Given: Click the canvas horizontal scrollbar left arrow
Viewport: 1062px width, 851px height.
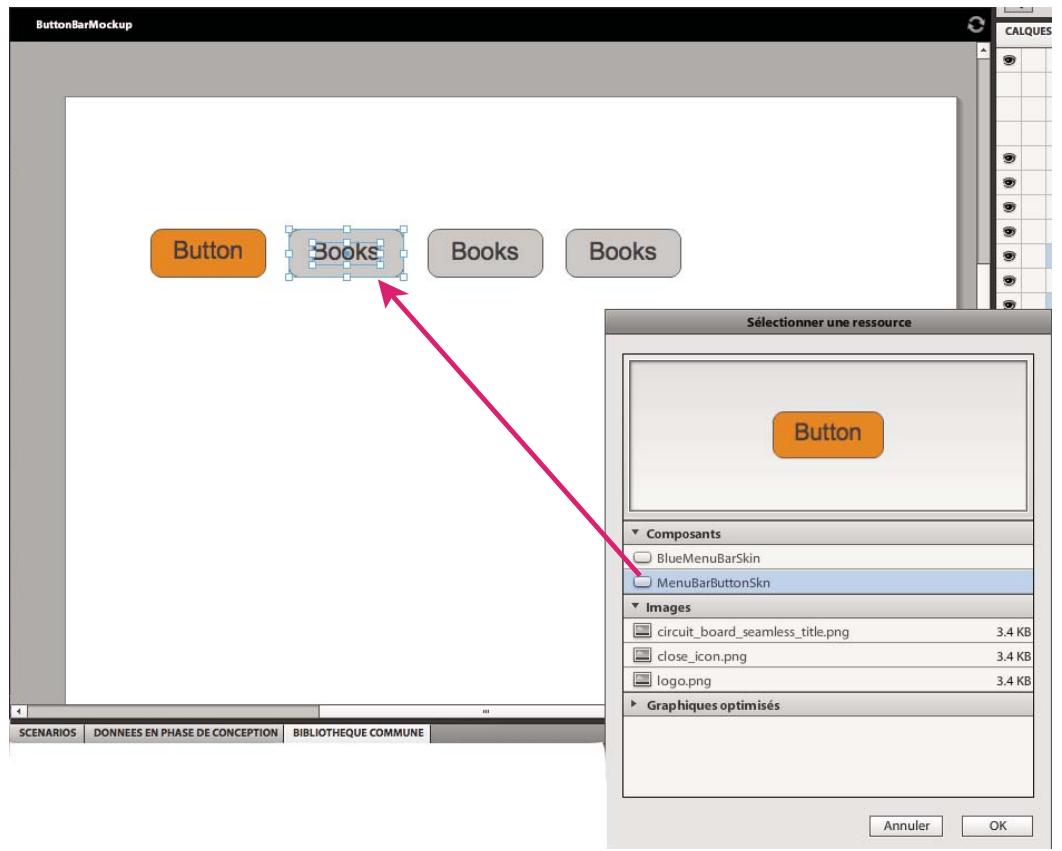Looking at the screenshot, I should click(19, 711).
